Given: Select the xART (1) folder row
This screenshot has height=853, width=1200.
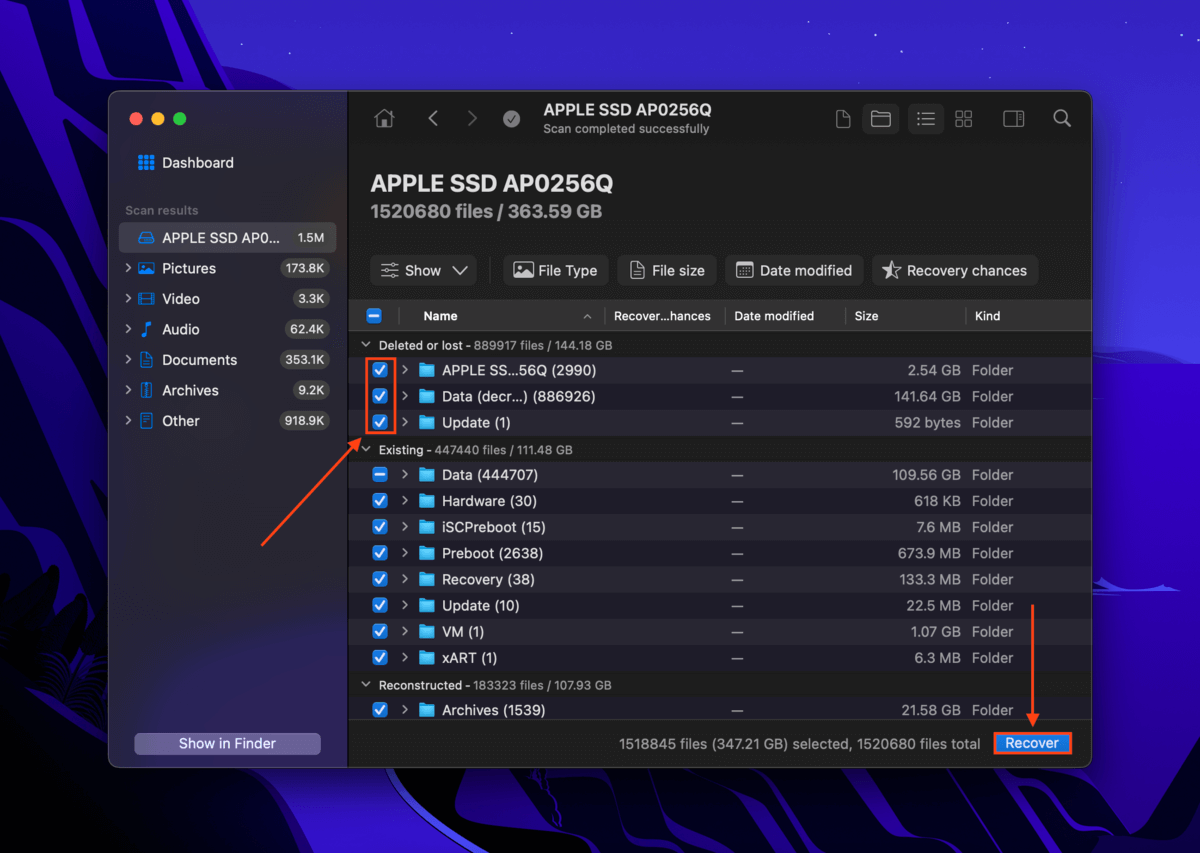Looking at the screenshot, I should pos(720,658).
